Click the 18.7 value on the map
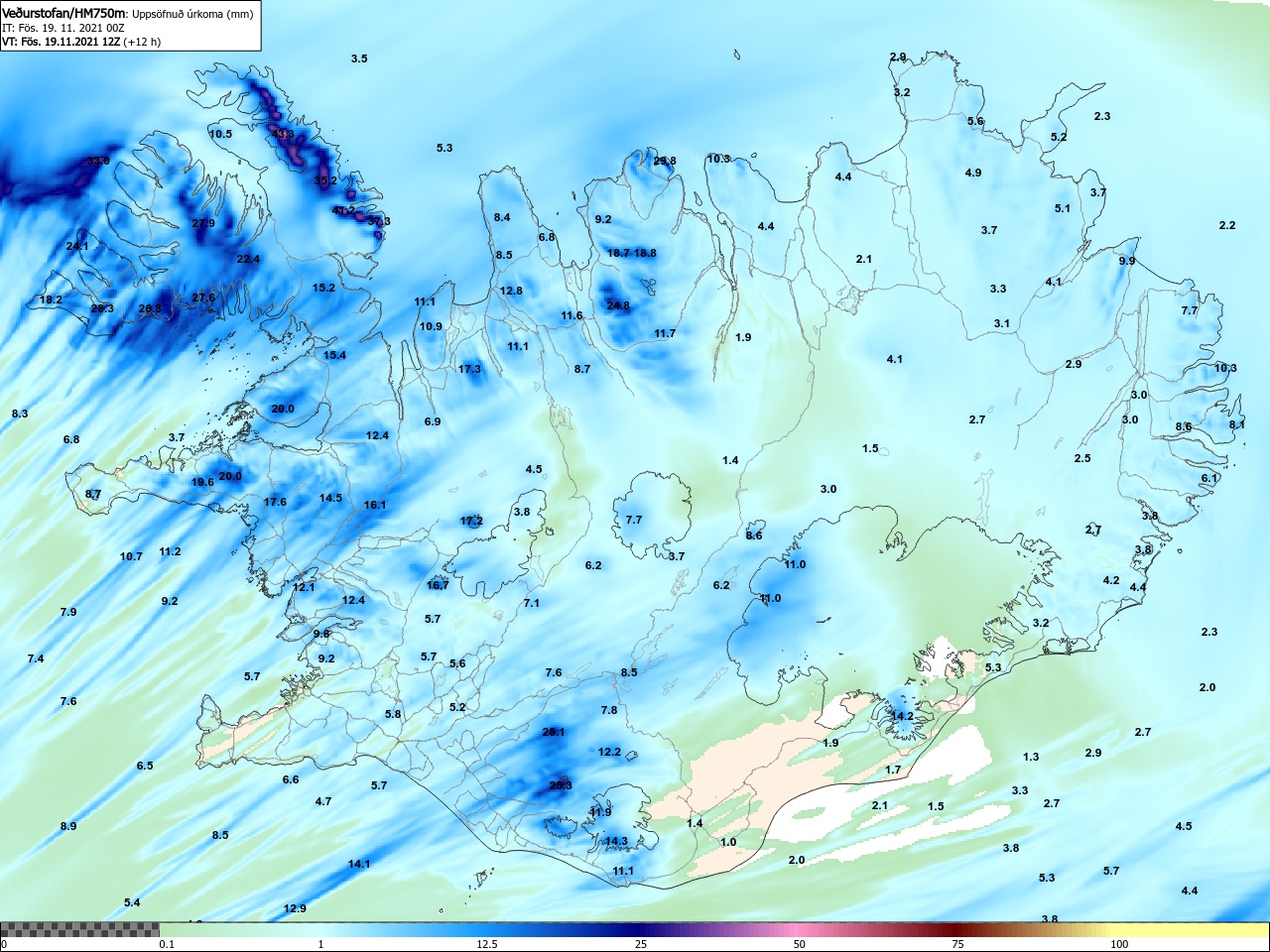 [x=618, y=253]
